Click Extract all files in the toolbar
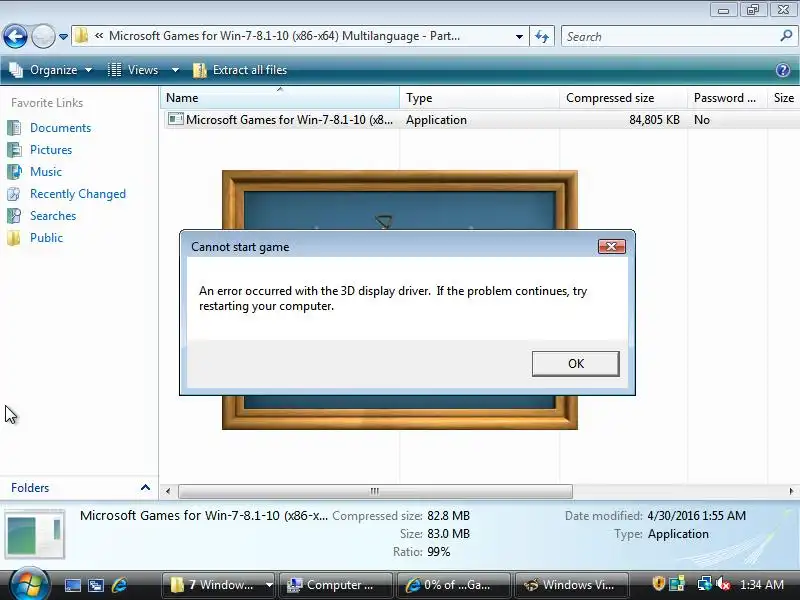 click(240, 70)
